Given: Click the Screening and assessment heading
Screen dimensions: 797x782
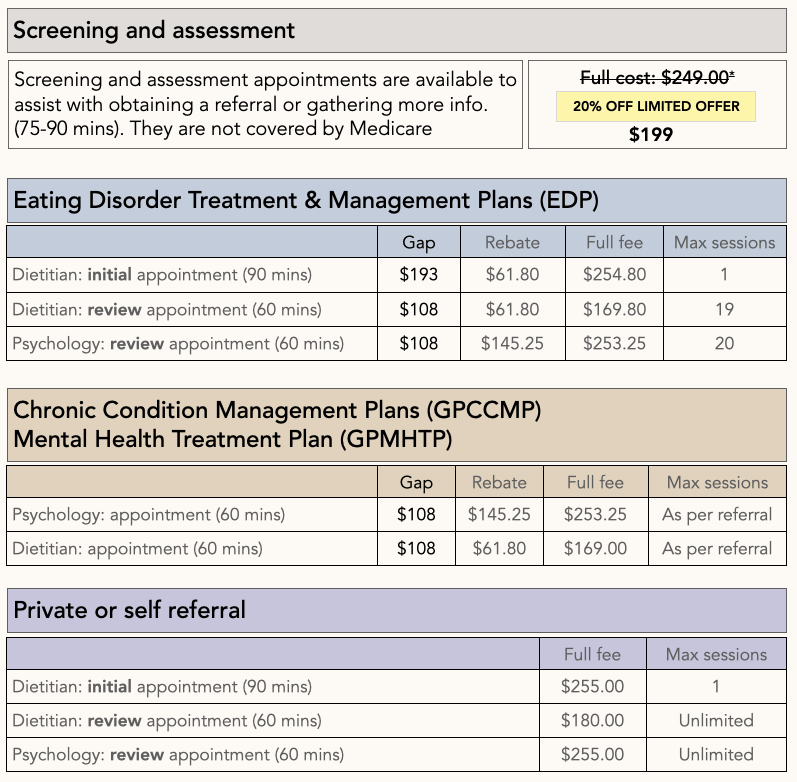Looking at the screenshot, I should coord(154,30).
